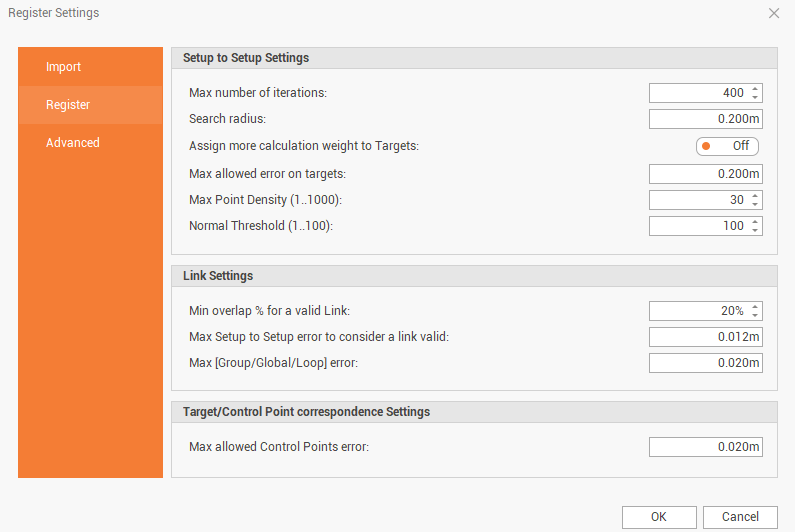Image resolution: width=795 pixels, height=532 pixels.
Task: Decrease Max Point Density value
Action: (755, 204)
